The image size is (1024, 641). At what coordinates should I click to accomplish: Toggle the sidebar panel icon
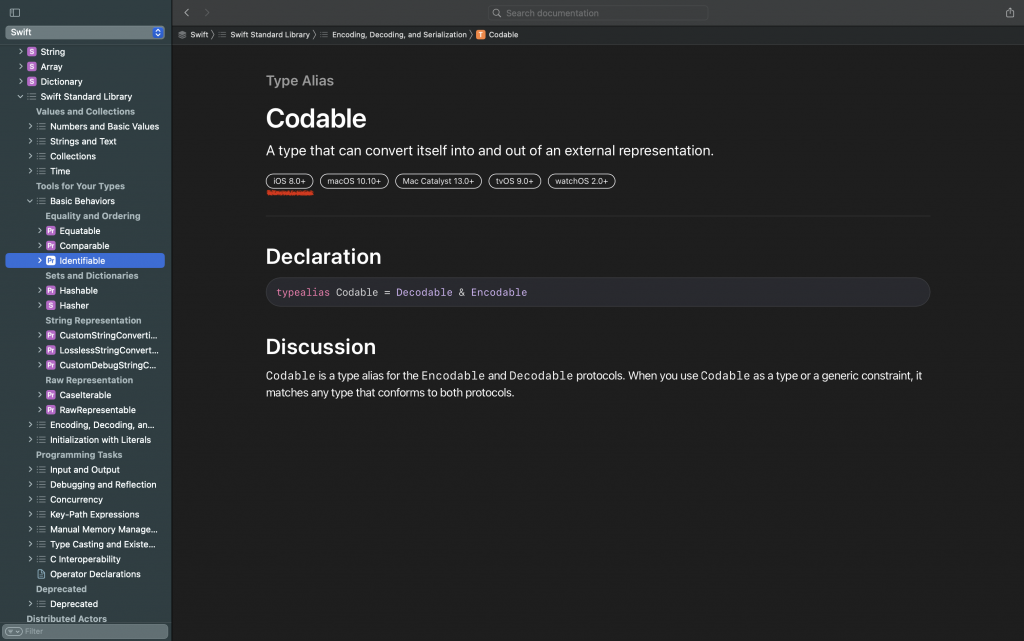coord(15,13)
